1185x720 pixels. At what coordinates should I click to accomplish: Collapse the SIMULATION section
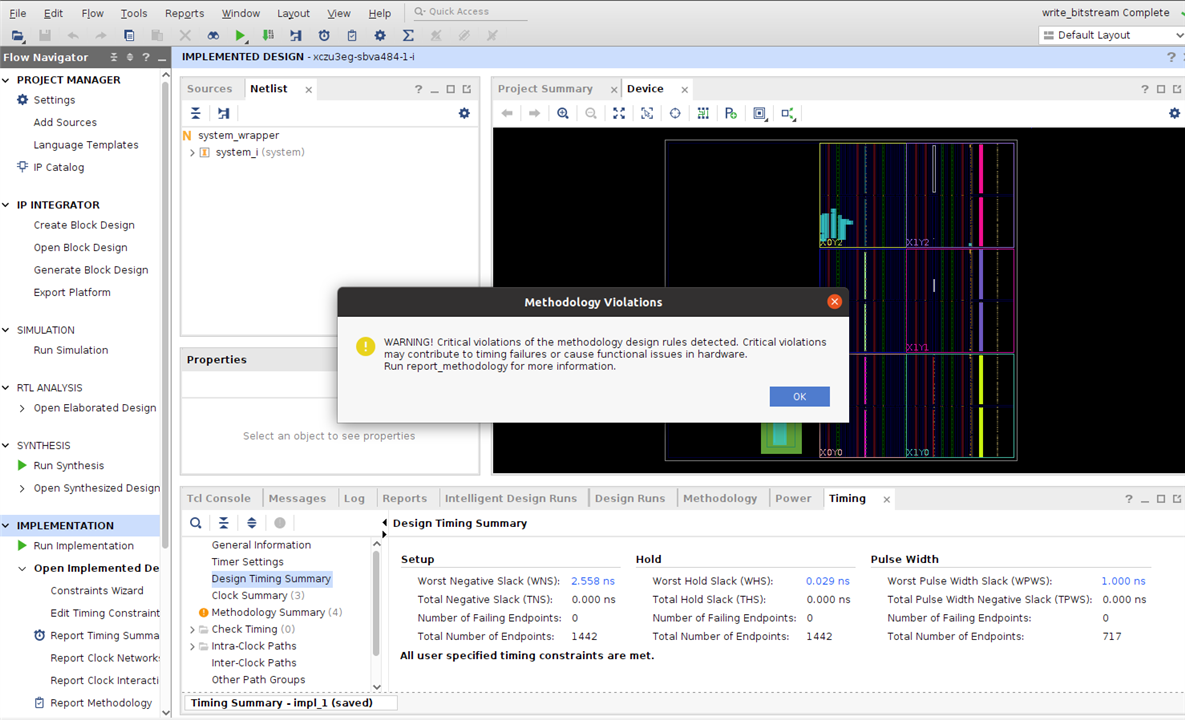pyautogui.click(x=6, y=330)
